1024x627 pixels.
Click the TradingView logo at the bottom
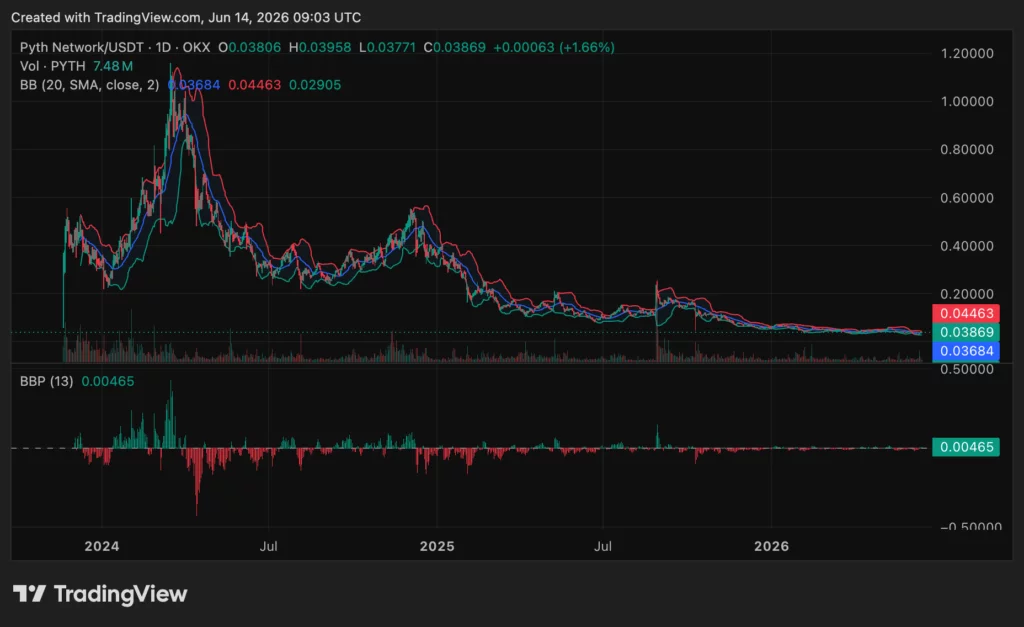tap(100, 594)
